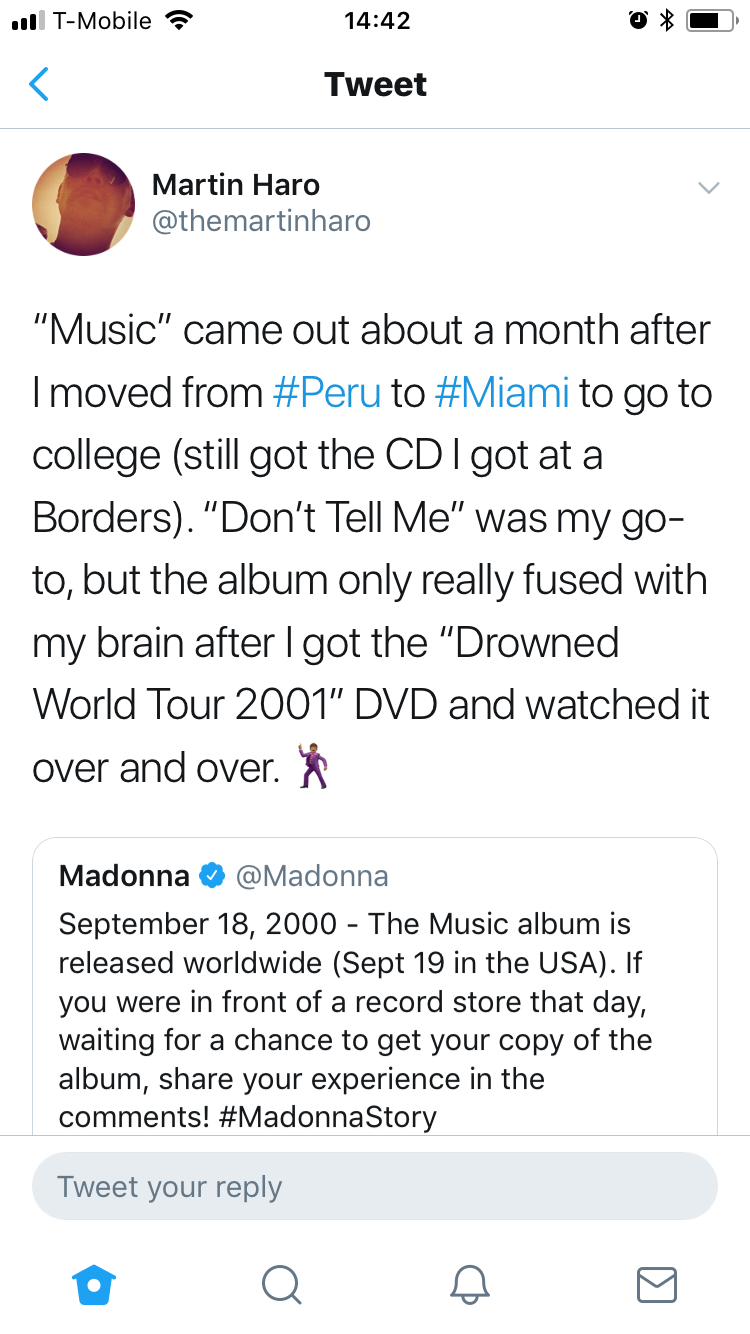Image resolution: width=750 pixels, height=1334 pixels.
Task: Tap Madonna's verified badge icon
Action: [212, 877]
